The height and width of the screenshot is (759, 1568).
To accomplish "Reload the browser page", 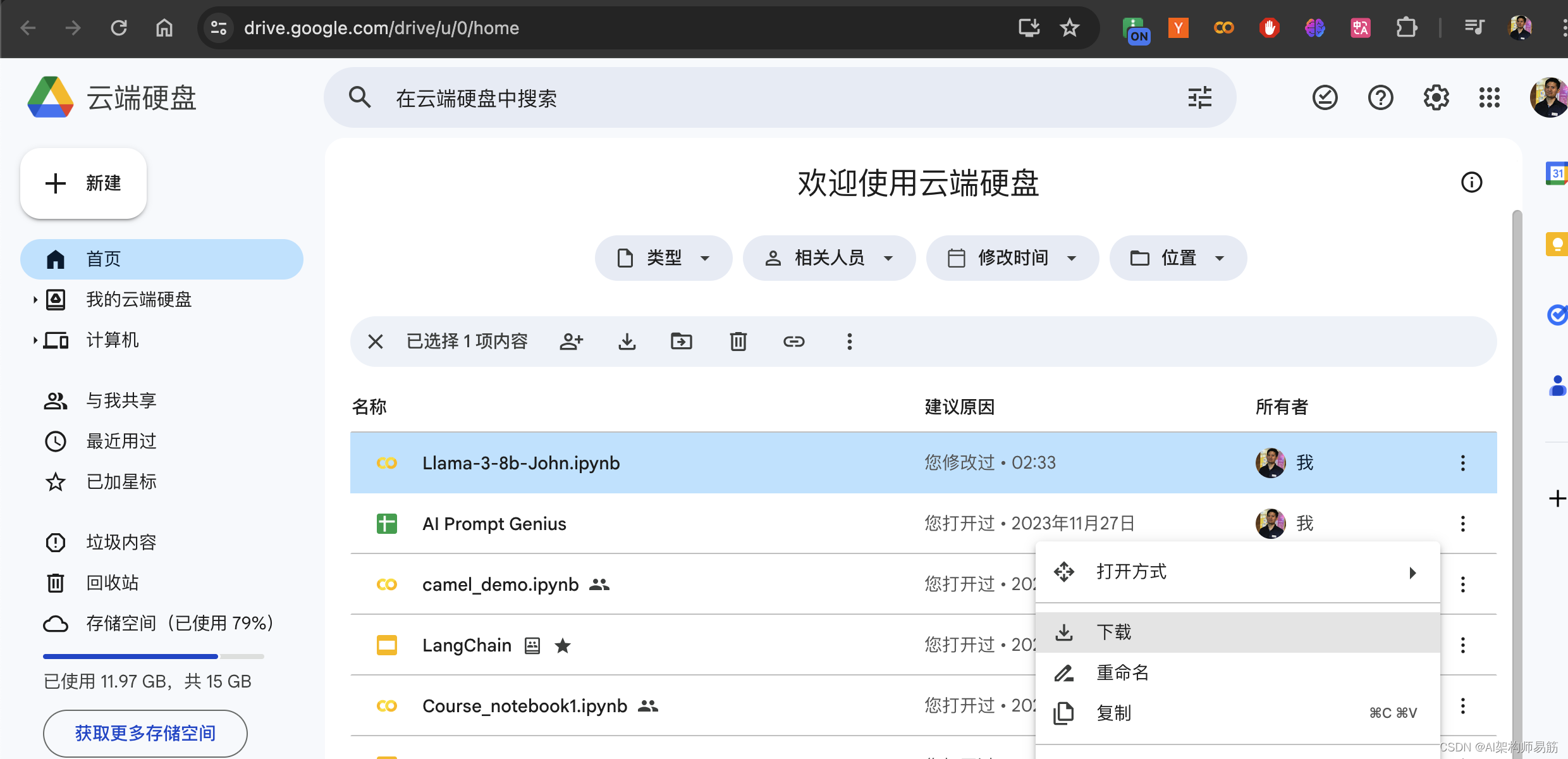I will point(119,28).
